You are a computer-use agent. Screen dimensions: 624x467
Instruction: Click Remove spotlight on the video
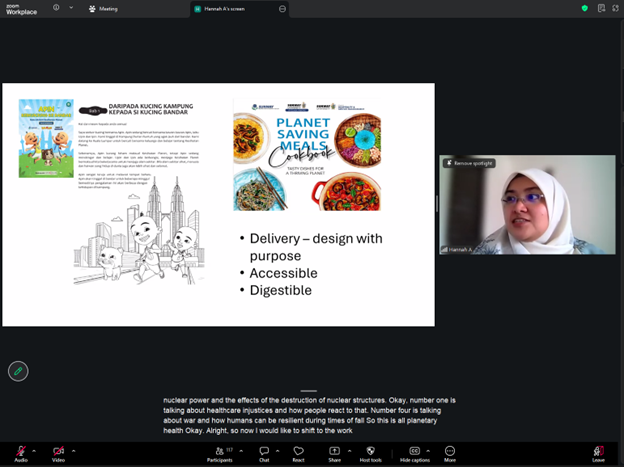point(470,163)
